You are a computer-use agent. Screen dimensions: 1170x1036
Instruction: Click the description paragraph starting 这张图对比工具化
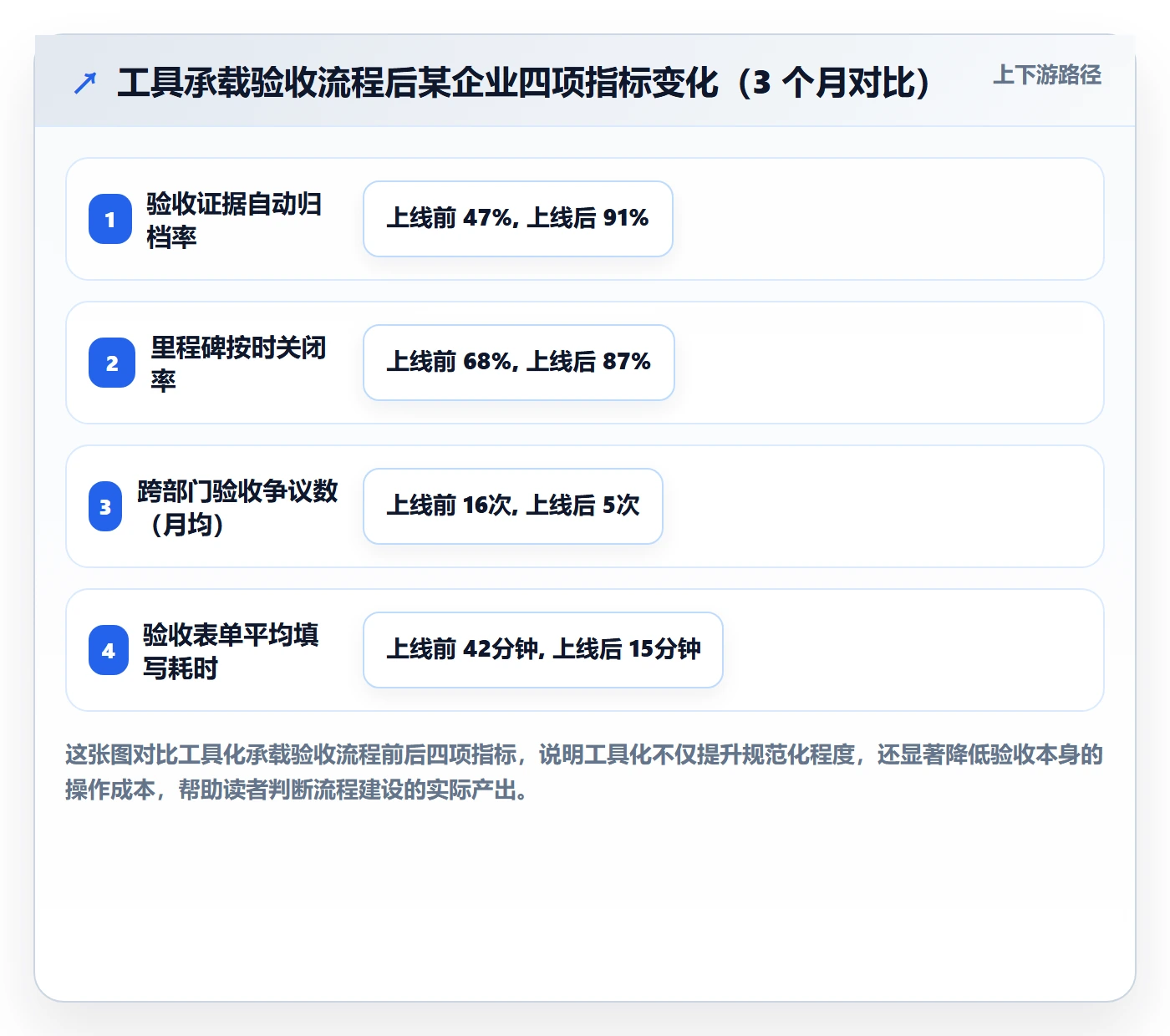pyautogui.click(x=584, y=772)
